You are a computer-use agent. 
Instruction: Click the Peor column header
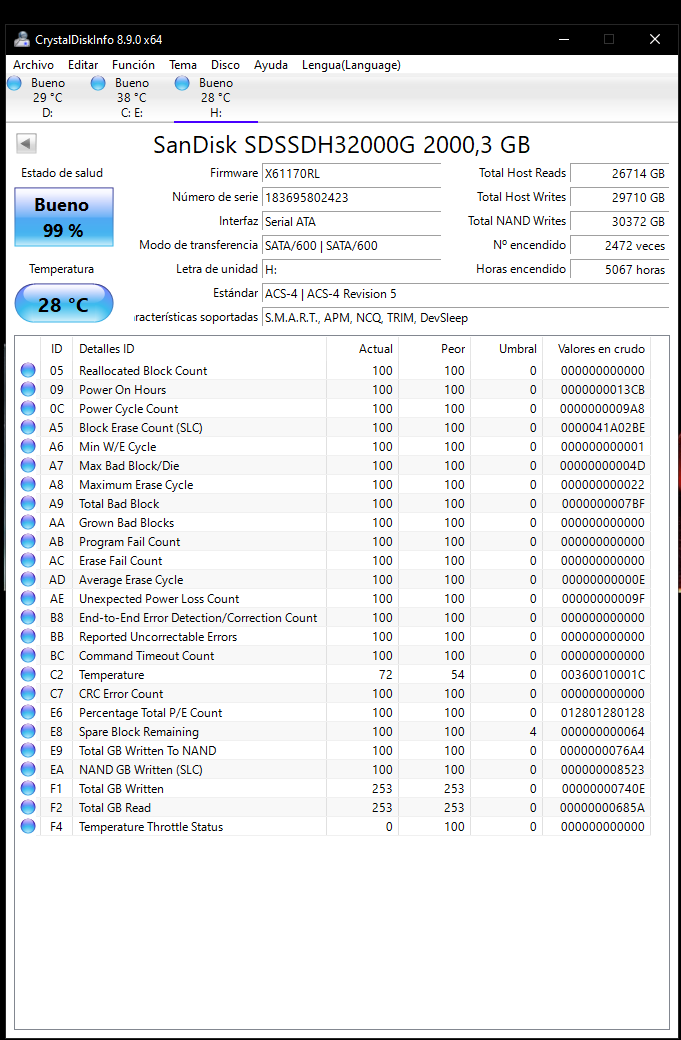(434, 349)
